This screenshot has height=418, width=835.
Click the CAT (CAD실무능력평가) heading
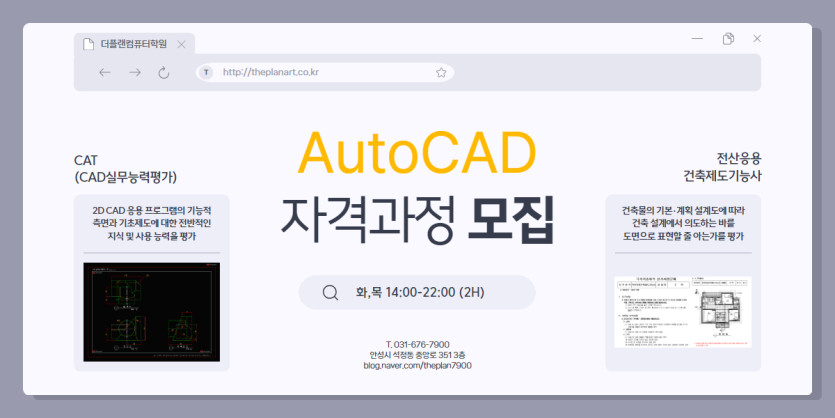126,168
